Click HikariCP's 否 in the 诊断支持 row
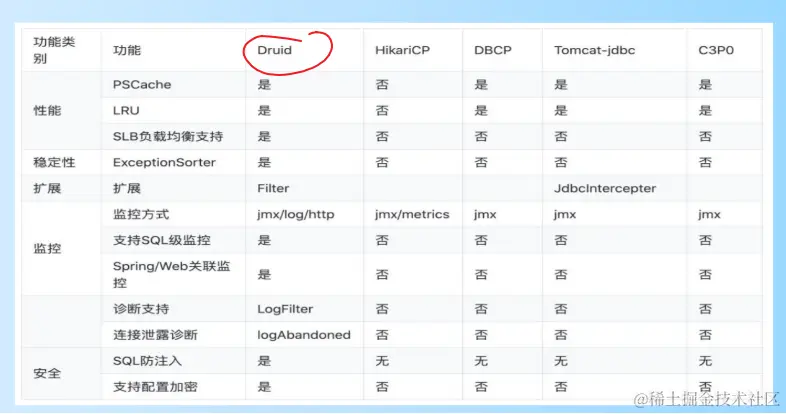This screenshot has height=414, width=786. coord(382,309)
